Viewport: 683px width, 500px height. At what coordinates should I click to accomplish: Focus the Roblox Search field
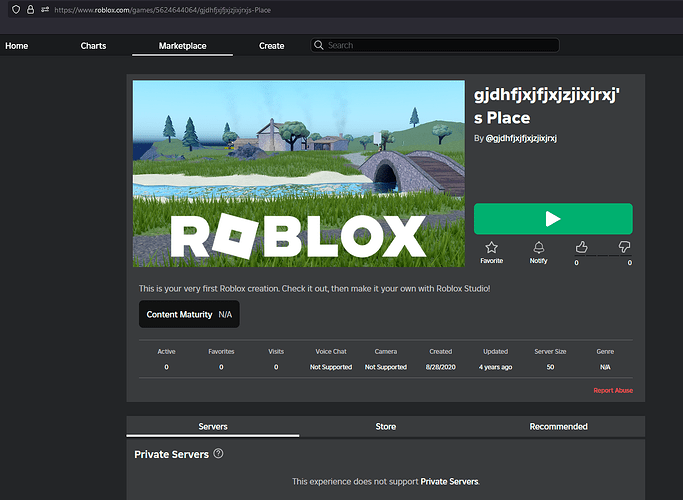[435, 45]
